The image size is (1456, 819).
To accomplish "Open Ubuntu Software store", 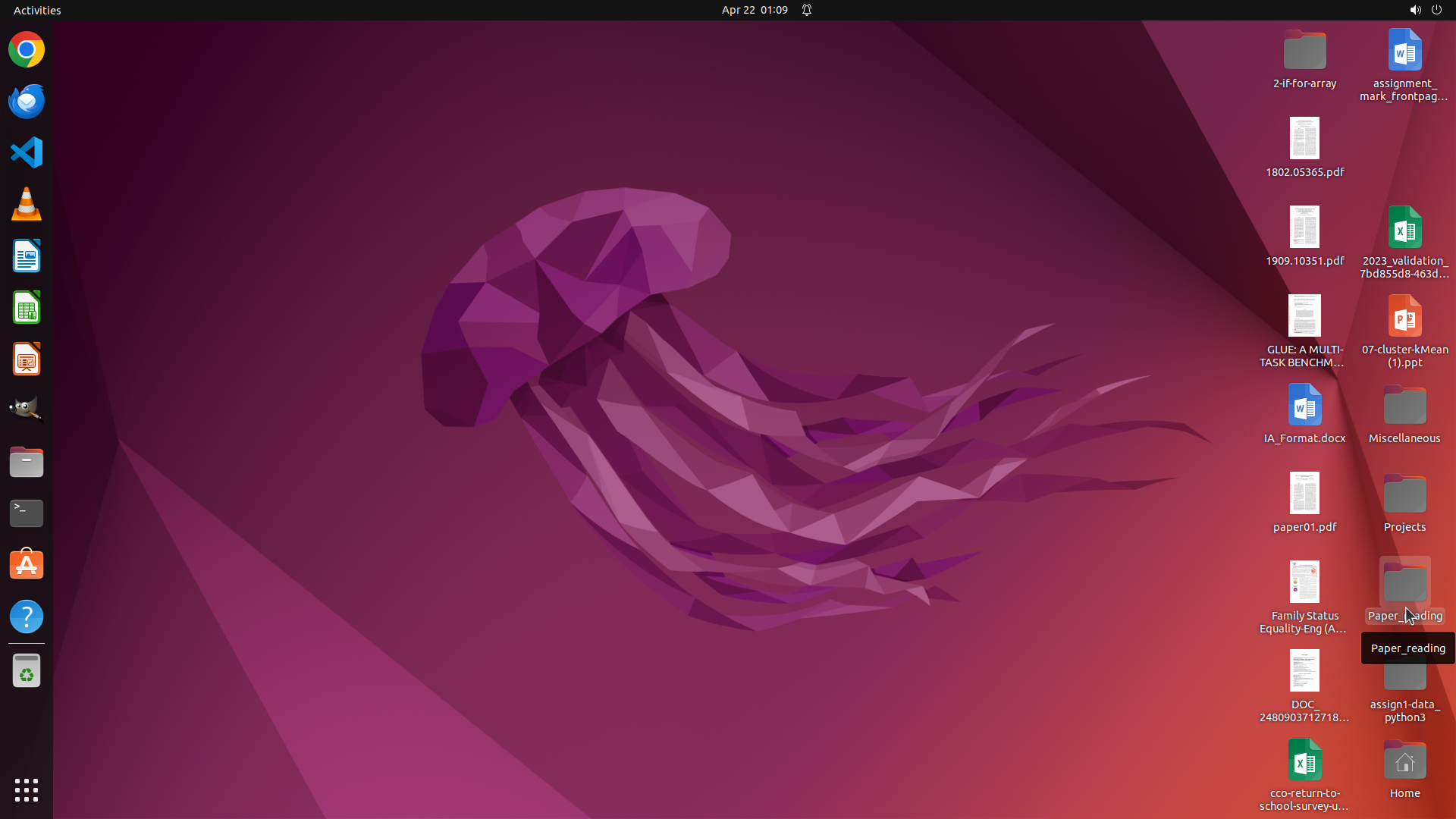I will click(27, 565).
